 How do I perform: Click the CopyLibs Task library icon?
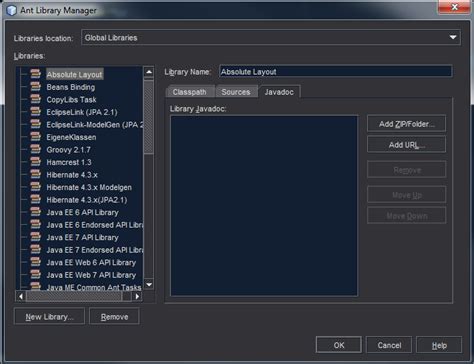35,99
